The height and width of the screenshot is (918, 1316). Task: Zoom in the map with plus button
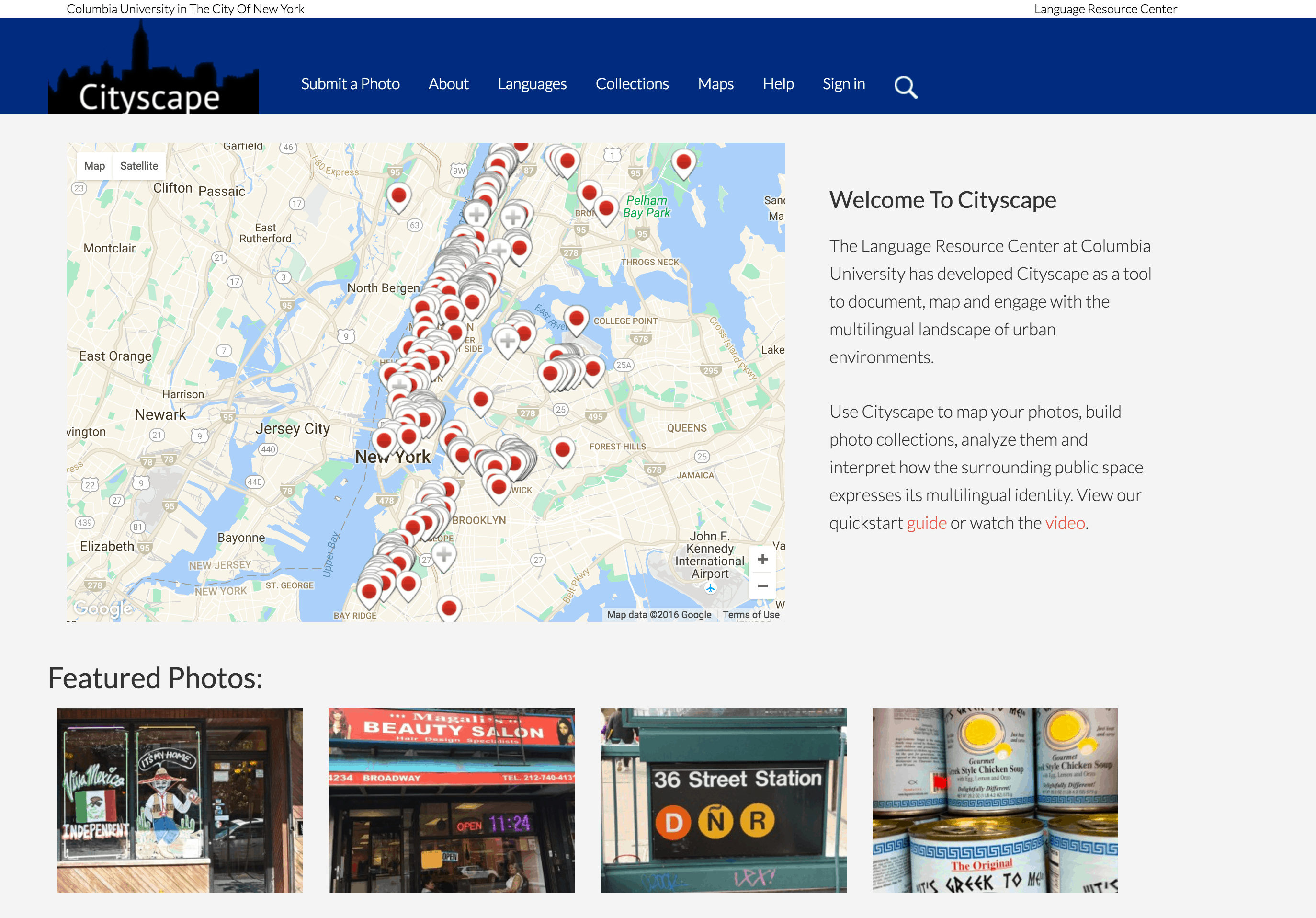762,559
